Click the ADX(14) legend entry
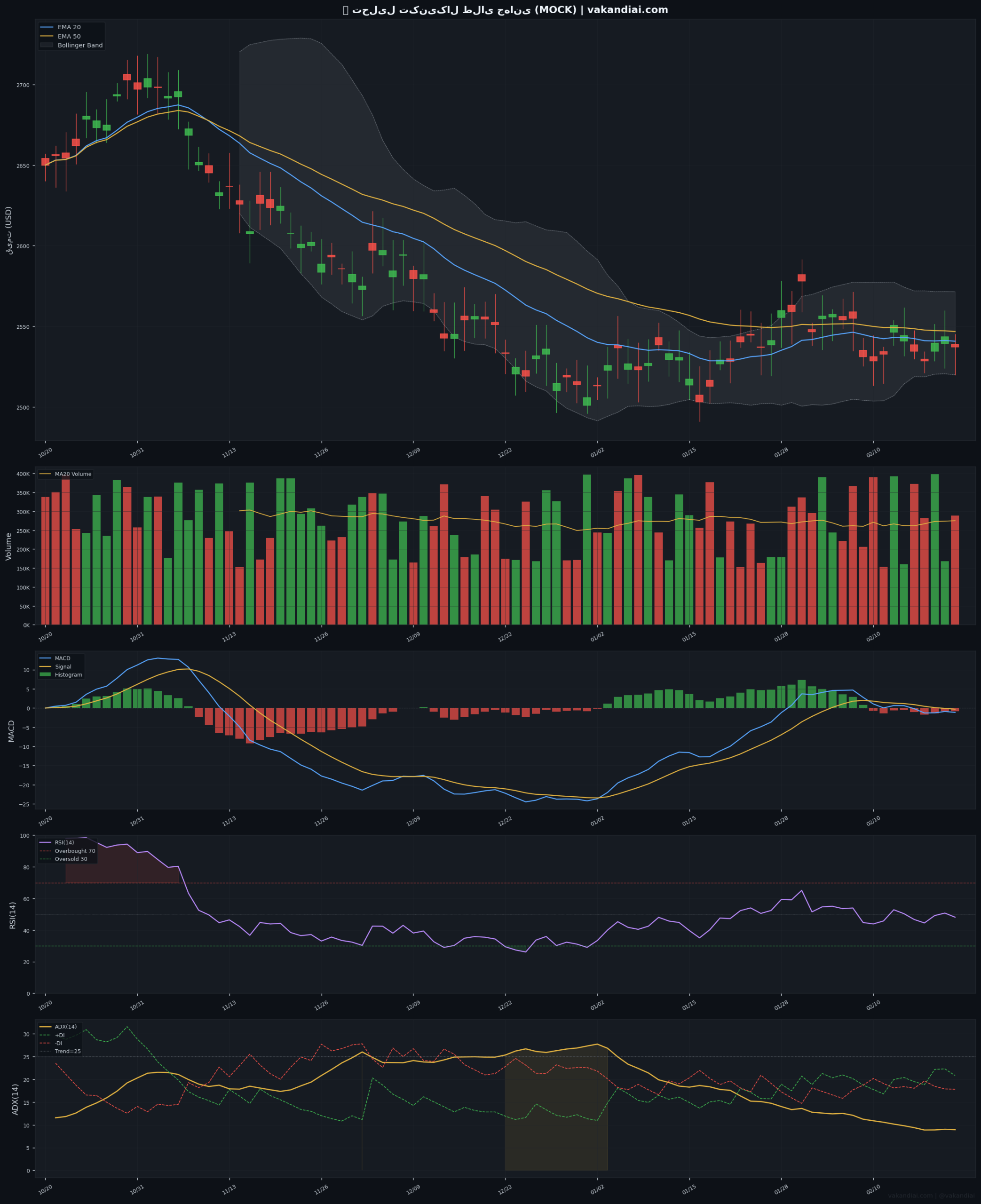Screen dimensions: 981x1204 (58, 1027)
